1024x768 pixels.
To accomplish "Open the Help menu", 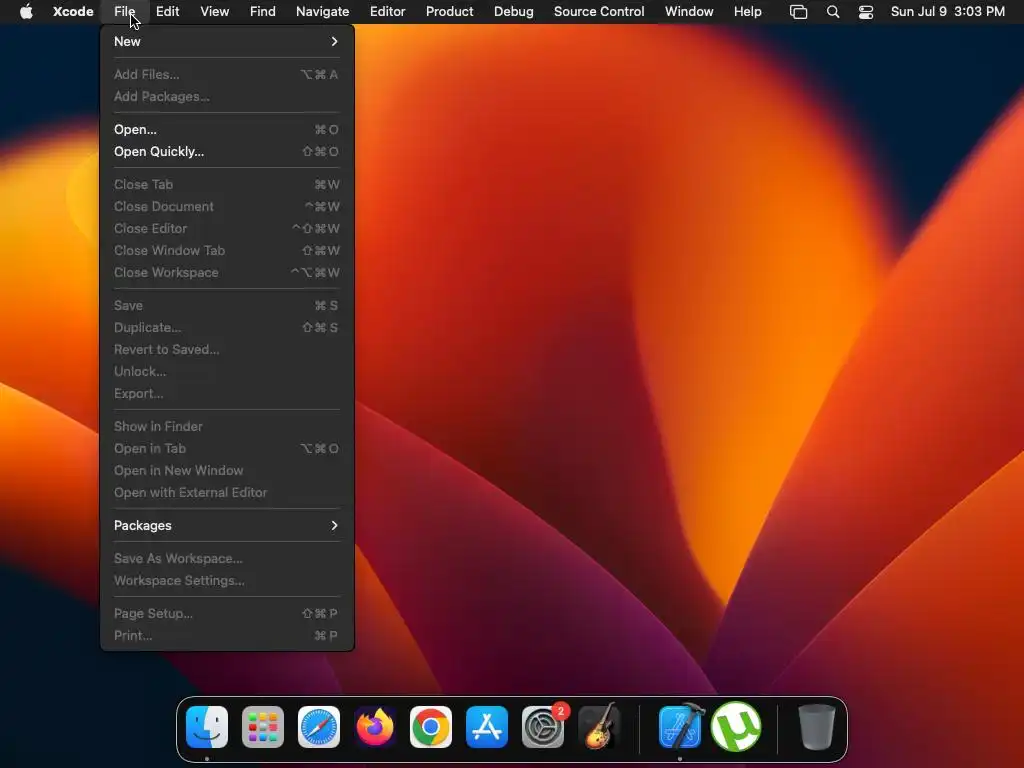I will pyautogui.click(x=747, y=12).
